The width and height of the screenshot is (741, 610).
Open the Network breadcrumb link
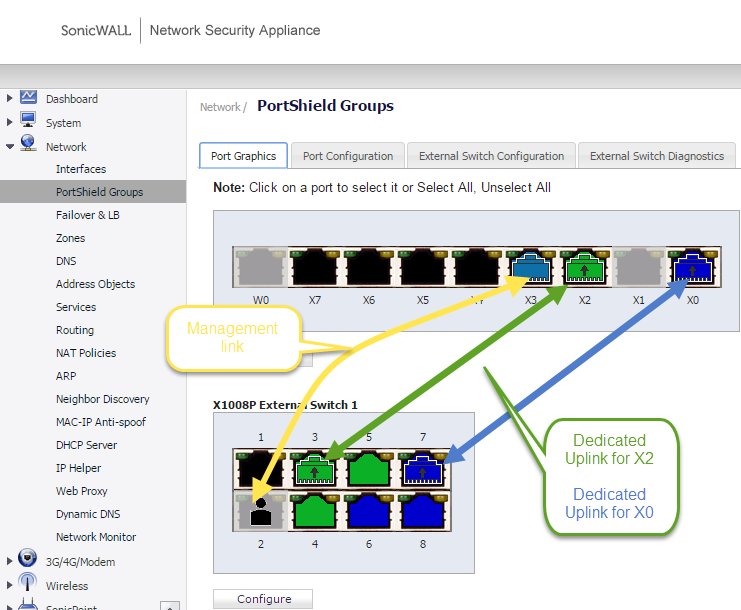coord(220,107)
